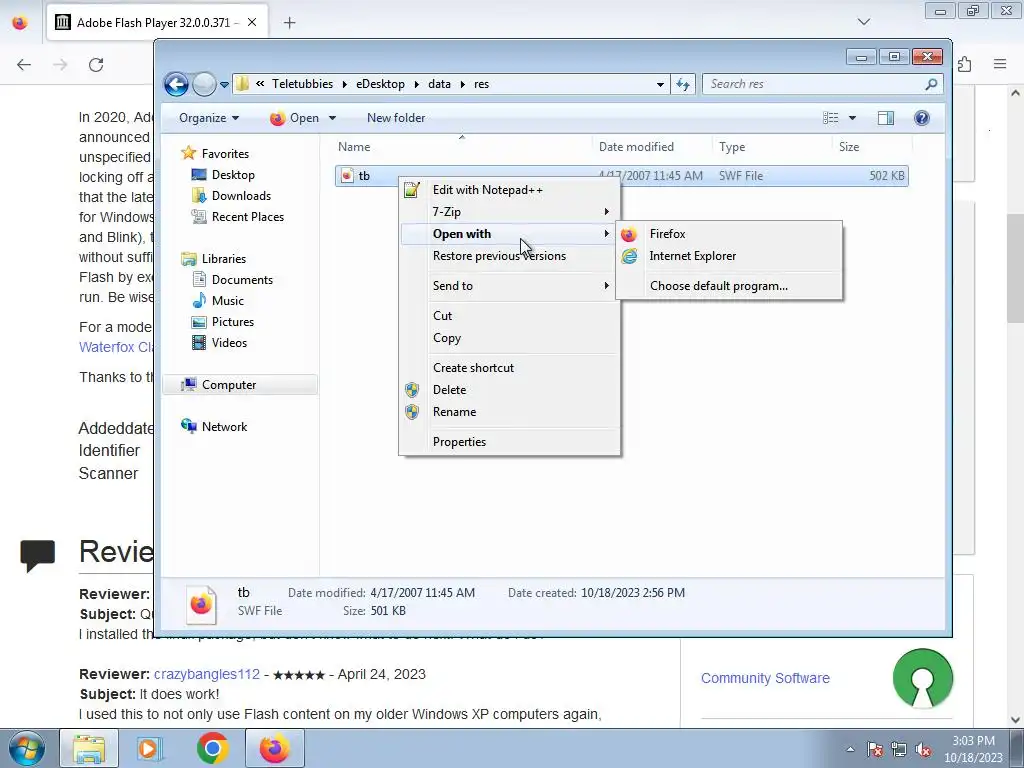Select Network in navigation pane
The image size is (1024, 768).
tap(224, 426)
